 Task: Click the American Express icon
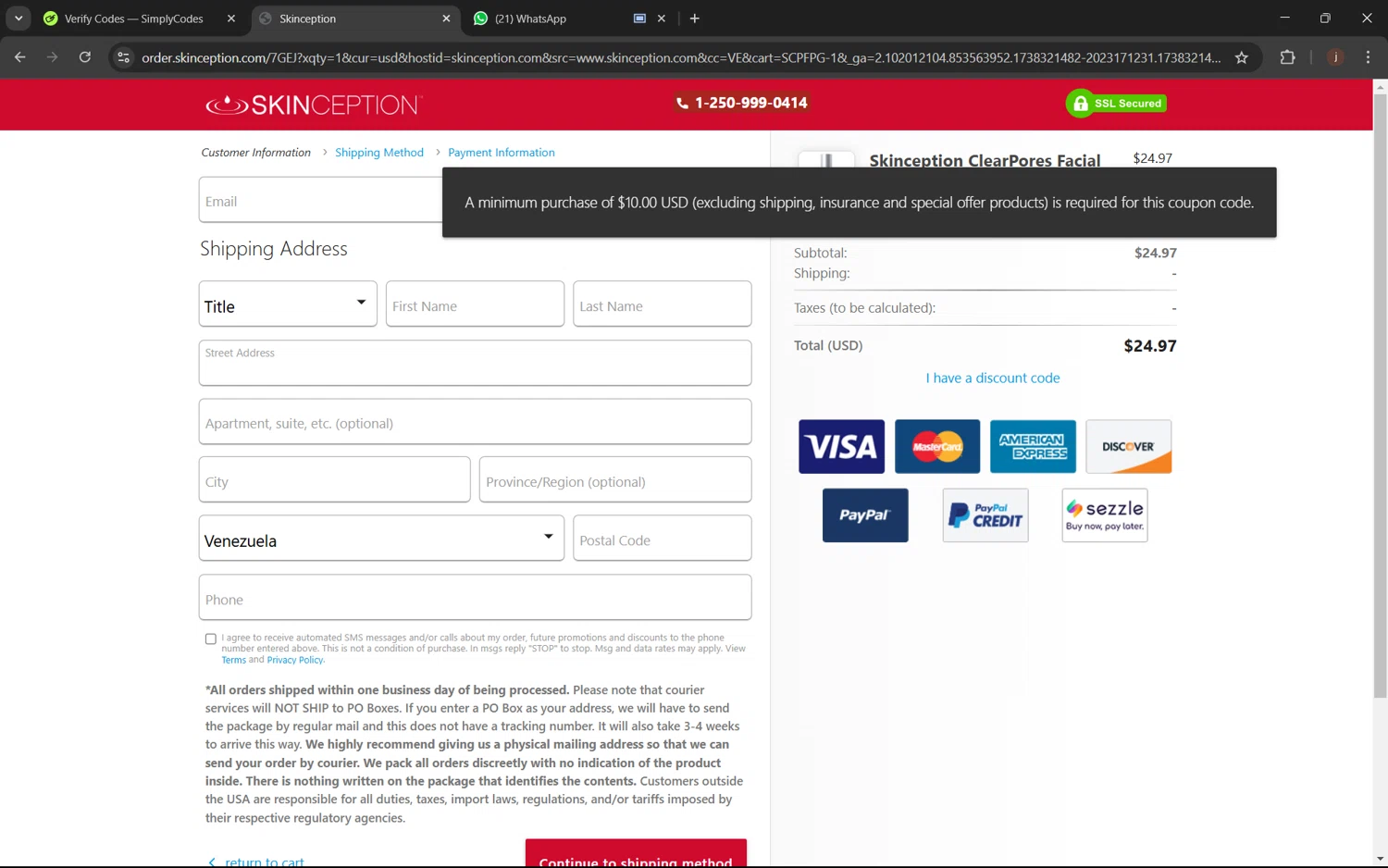[x=1033, y=447]
